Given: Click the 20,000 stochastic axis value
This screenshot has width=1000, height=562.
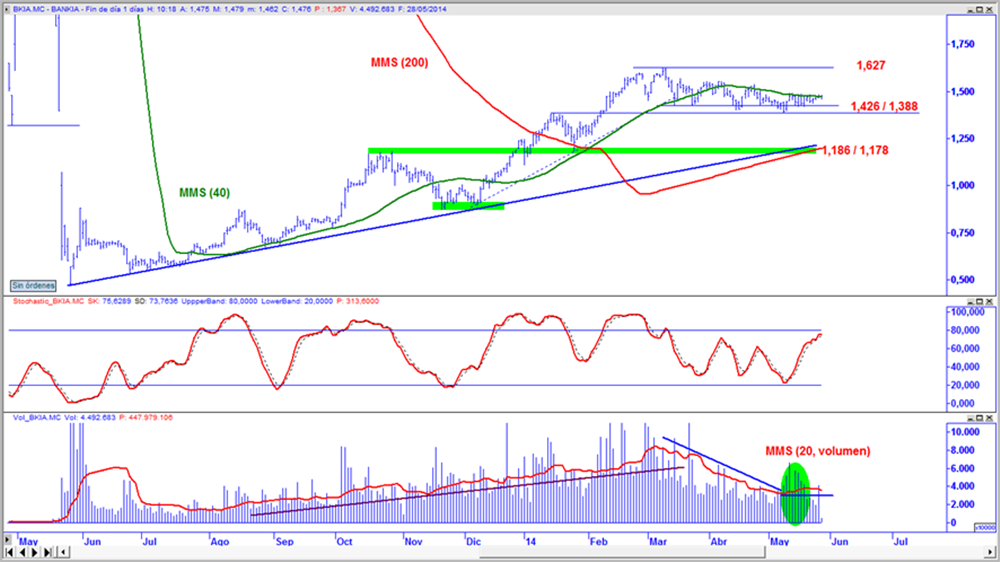Looking at the screenshot, I should point(967,385).
